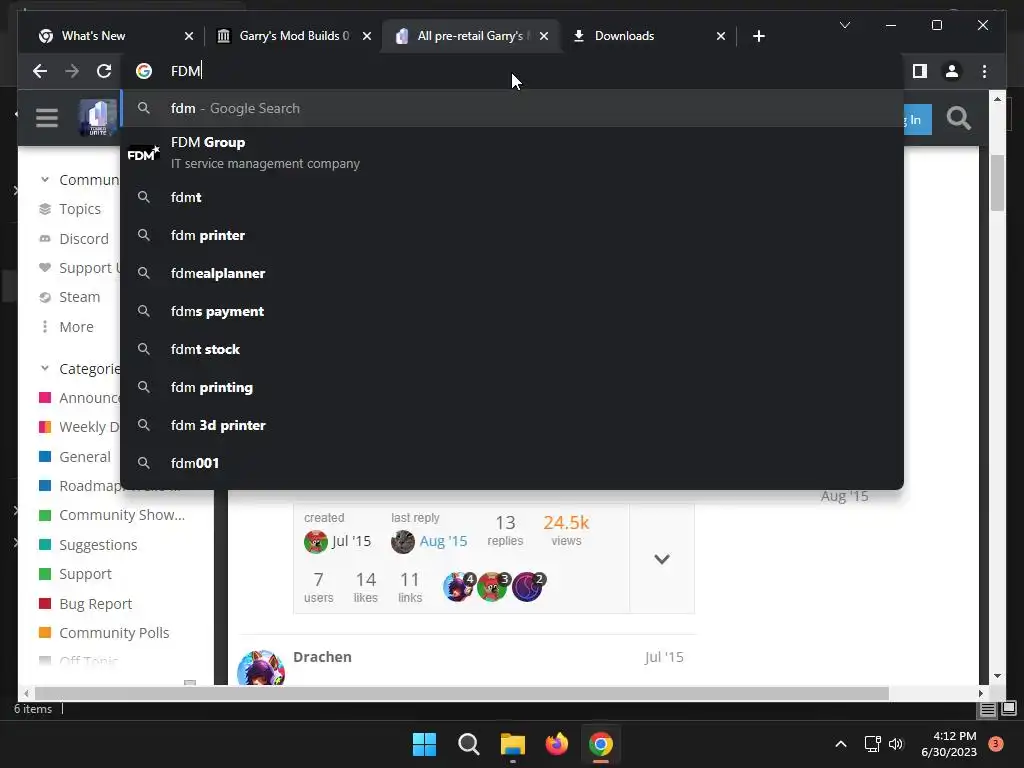1024x768 pixels.
Task: Go back using the browser back arrow
Action: (x=40, y=71)
